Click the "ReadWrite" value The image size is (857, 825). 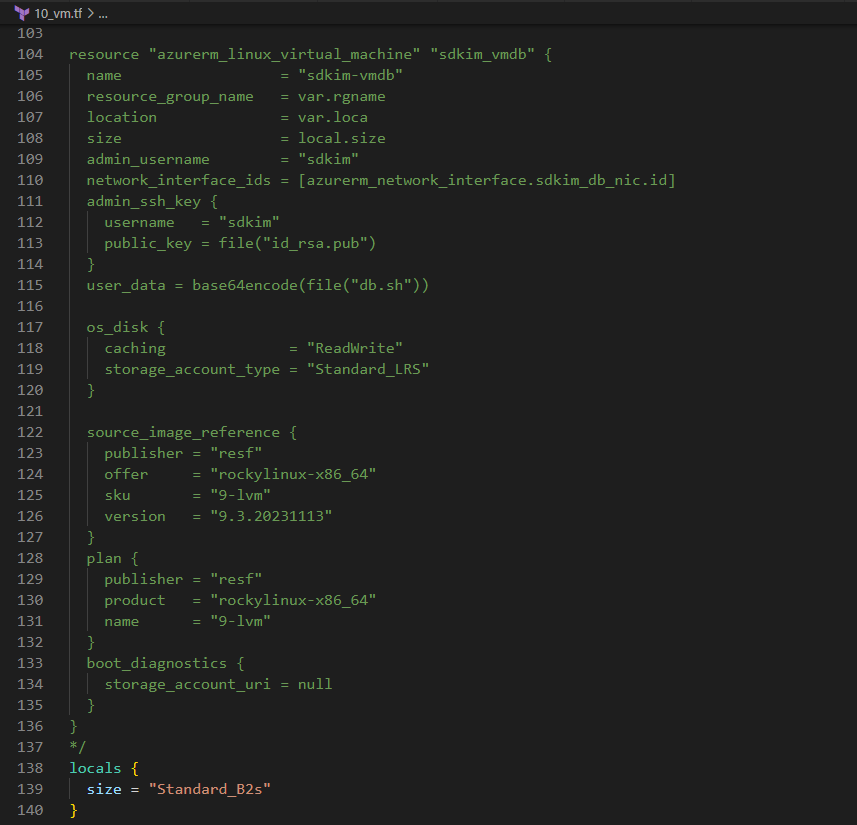point(355,348)
